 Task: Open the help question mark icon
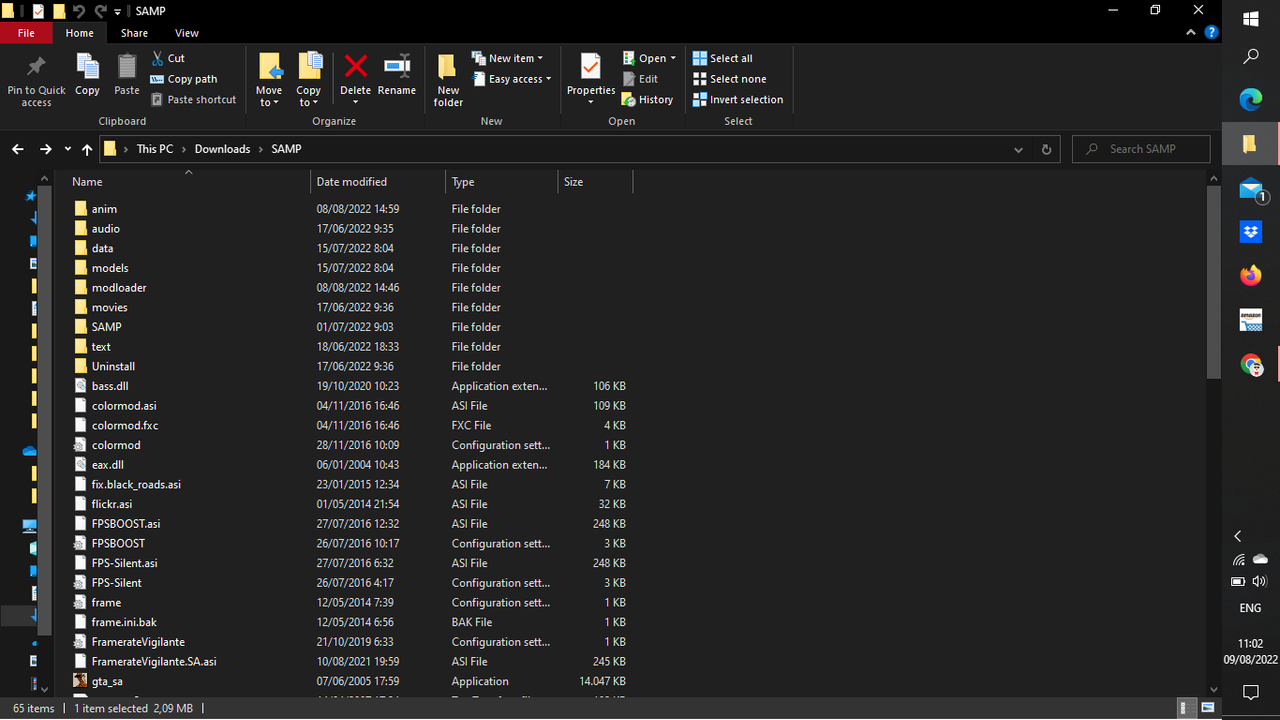tap(1212, 33)
